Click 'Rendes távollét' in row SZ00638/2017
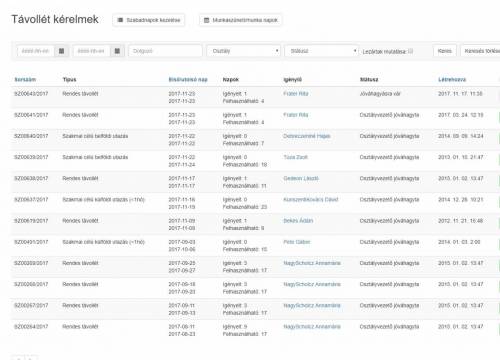The width and height of the screenshot is (500, 360). [80, 178]
